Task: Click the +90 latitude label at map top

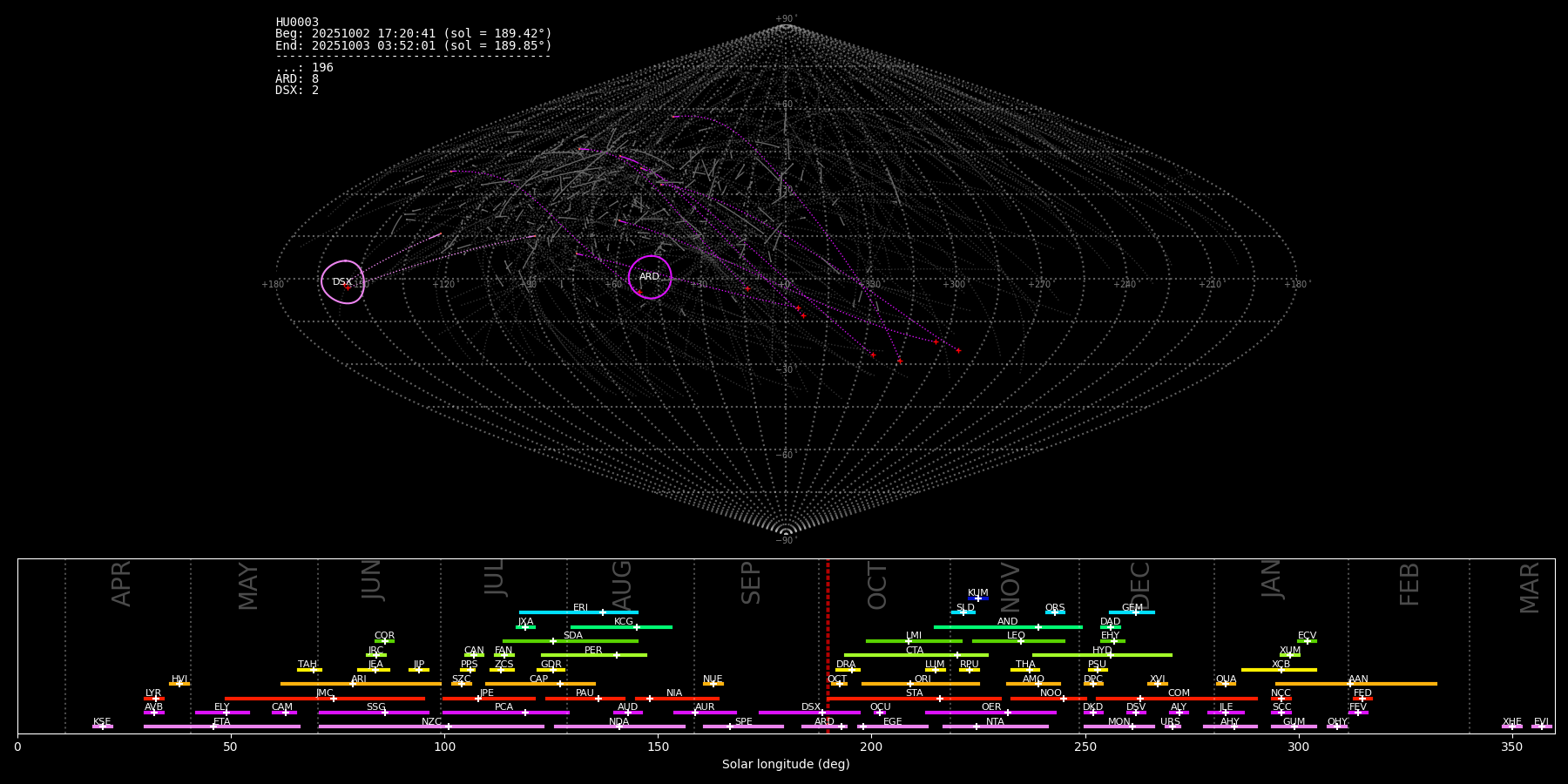Action: pos(786,19)
